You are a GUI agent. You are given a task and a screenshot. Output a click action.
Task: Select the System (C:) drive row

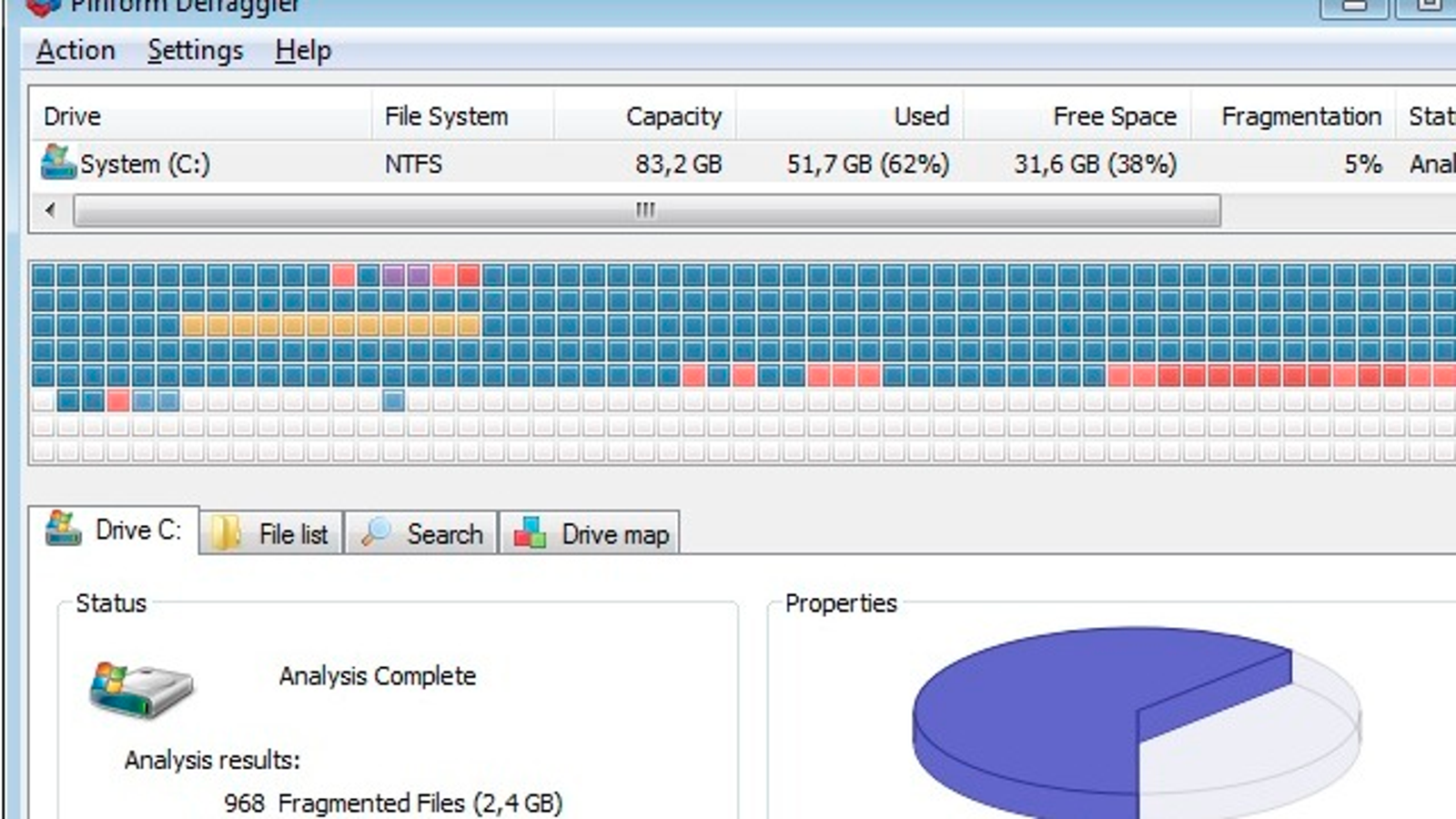(x=743, y=164)
